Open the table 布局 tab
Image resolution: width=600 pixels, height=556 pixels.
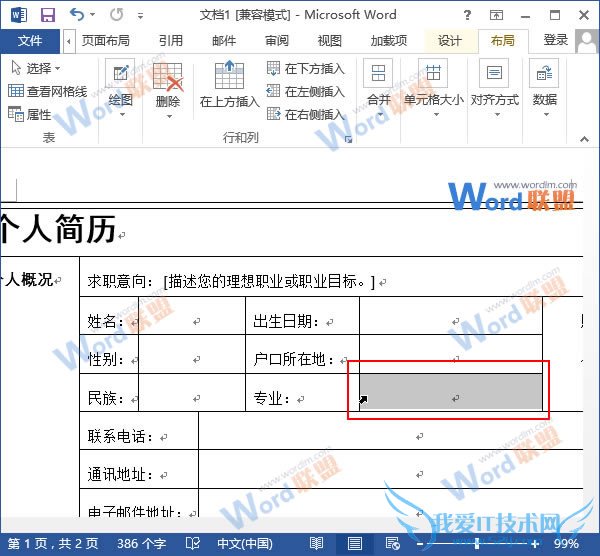coord(503,41)
